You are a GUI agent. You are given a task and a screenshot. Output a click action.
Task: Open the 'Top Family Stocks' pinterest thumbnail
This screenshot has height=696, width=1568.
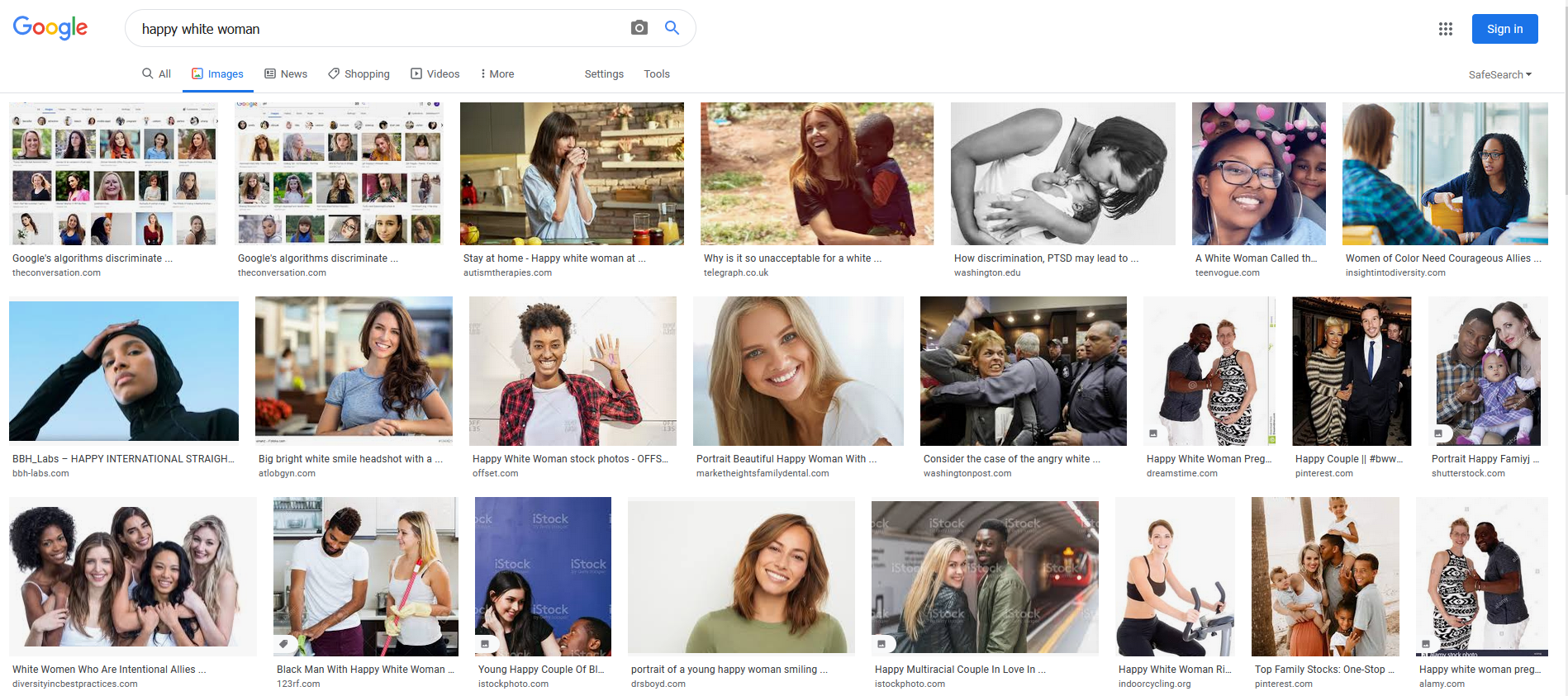[1325, 576]
